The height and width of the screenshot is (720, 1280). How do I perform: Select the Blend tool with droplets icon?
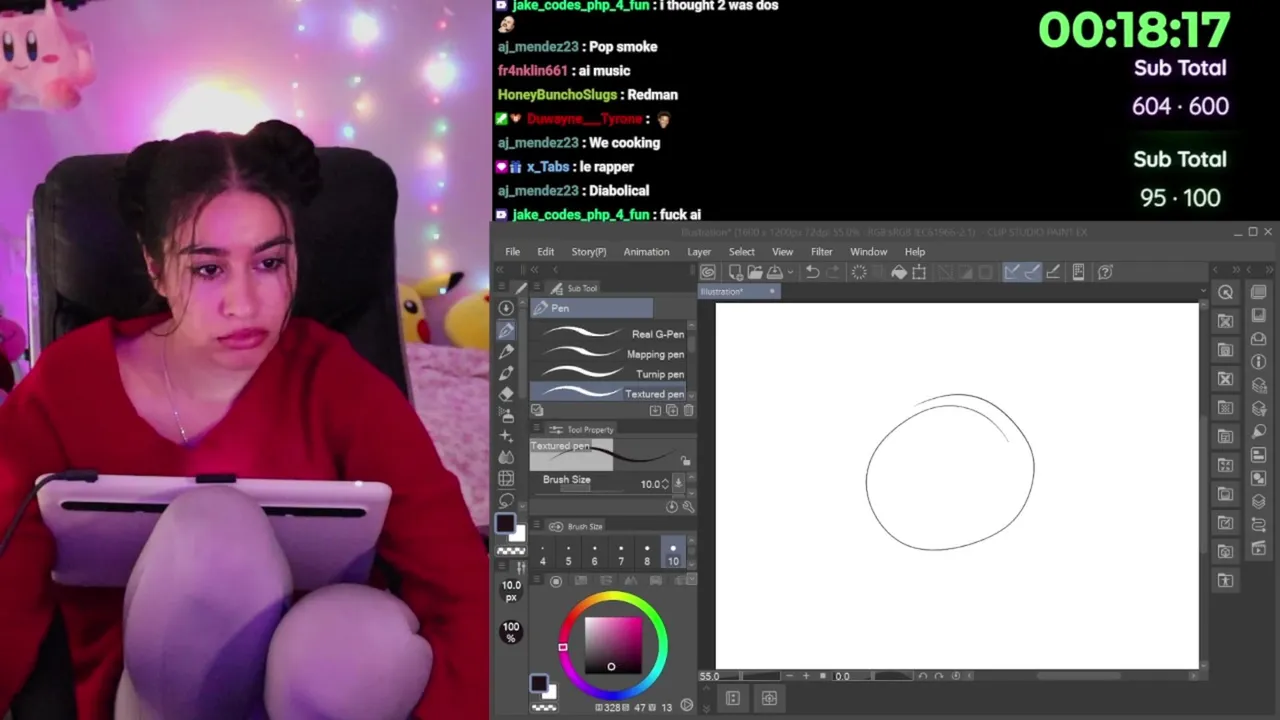pyautogui.click(x=506, y=457)
